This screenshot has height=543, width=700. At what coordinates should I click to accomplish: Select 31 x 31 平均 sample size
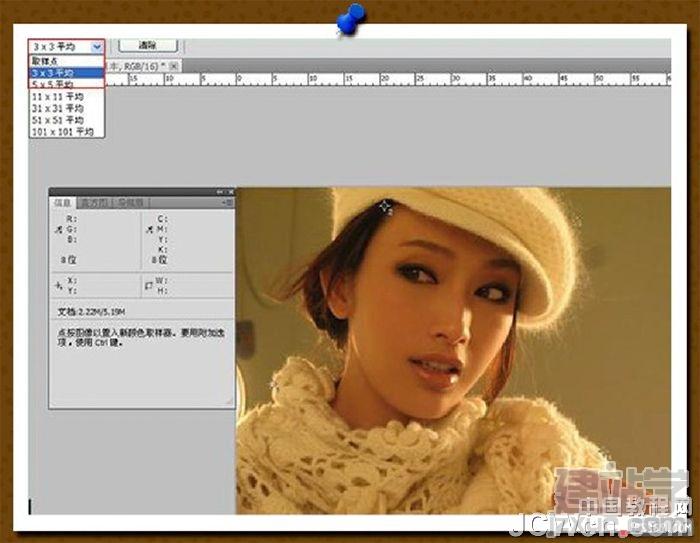pyautogui.click(x=67, y=108)
